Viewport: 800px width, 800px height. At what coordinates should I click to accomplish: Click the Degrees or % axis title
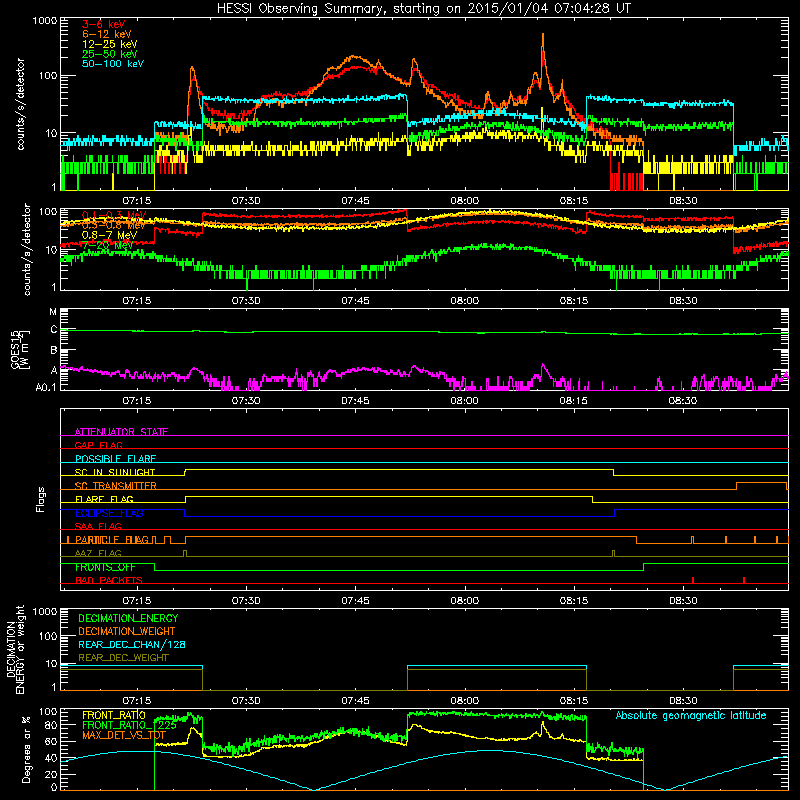pos(26,749)
